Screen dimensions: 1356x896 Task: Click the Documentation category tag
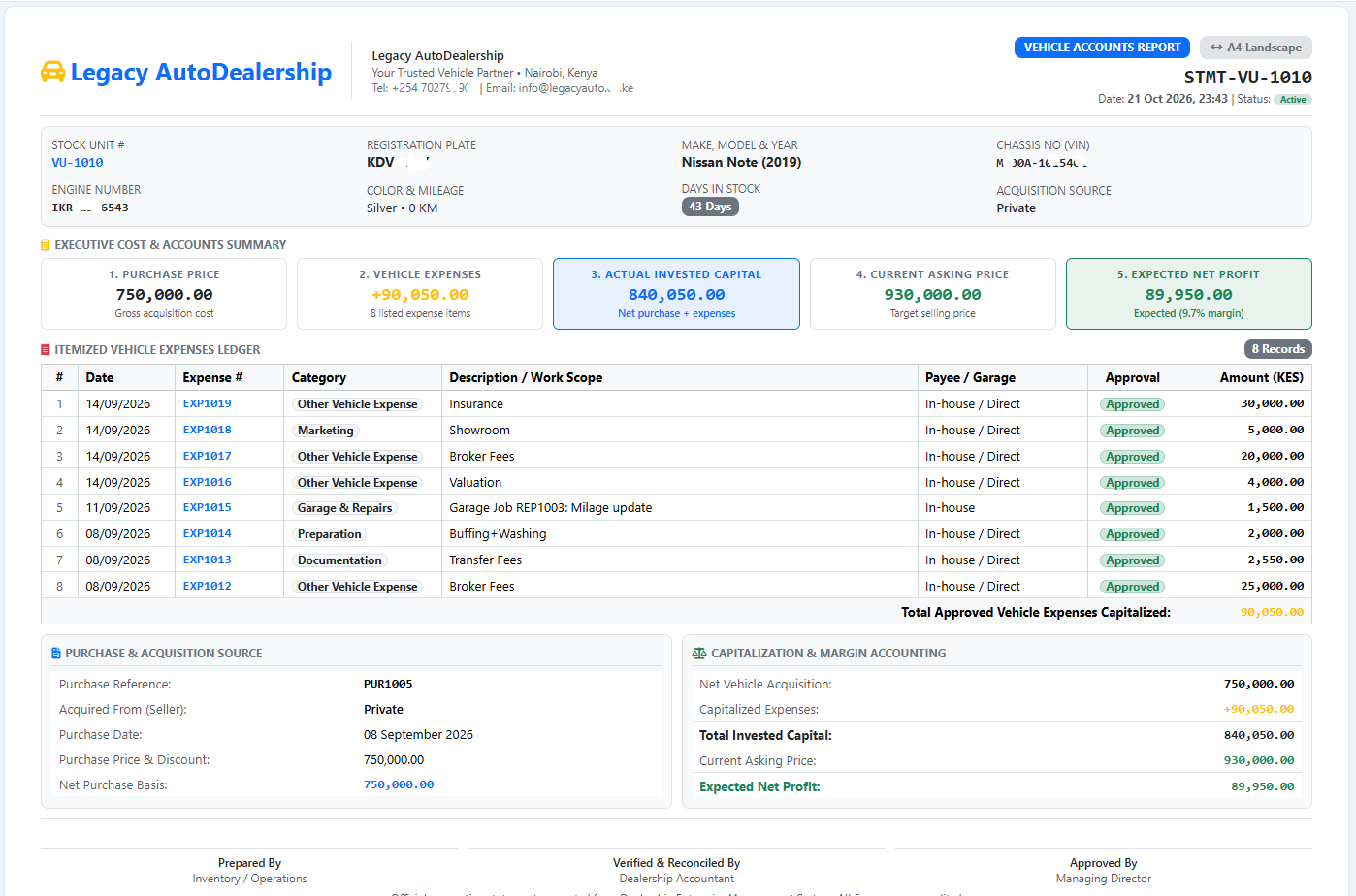click(x=339, y=560)
